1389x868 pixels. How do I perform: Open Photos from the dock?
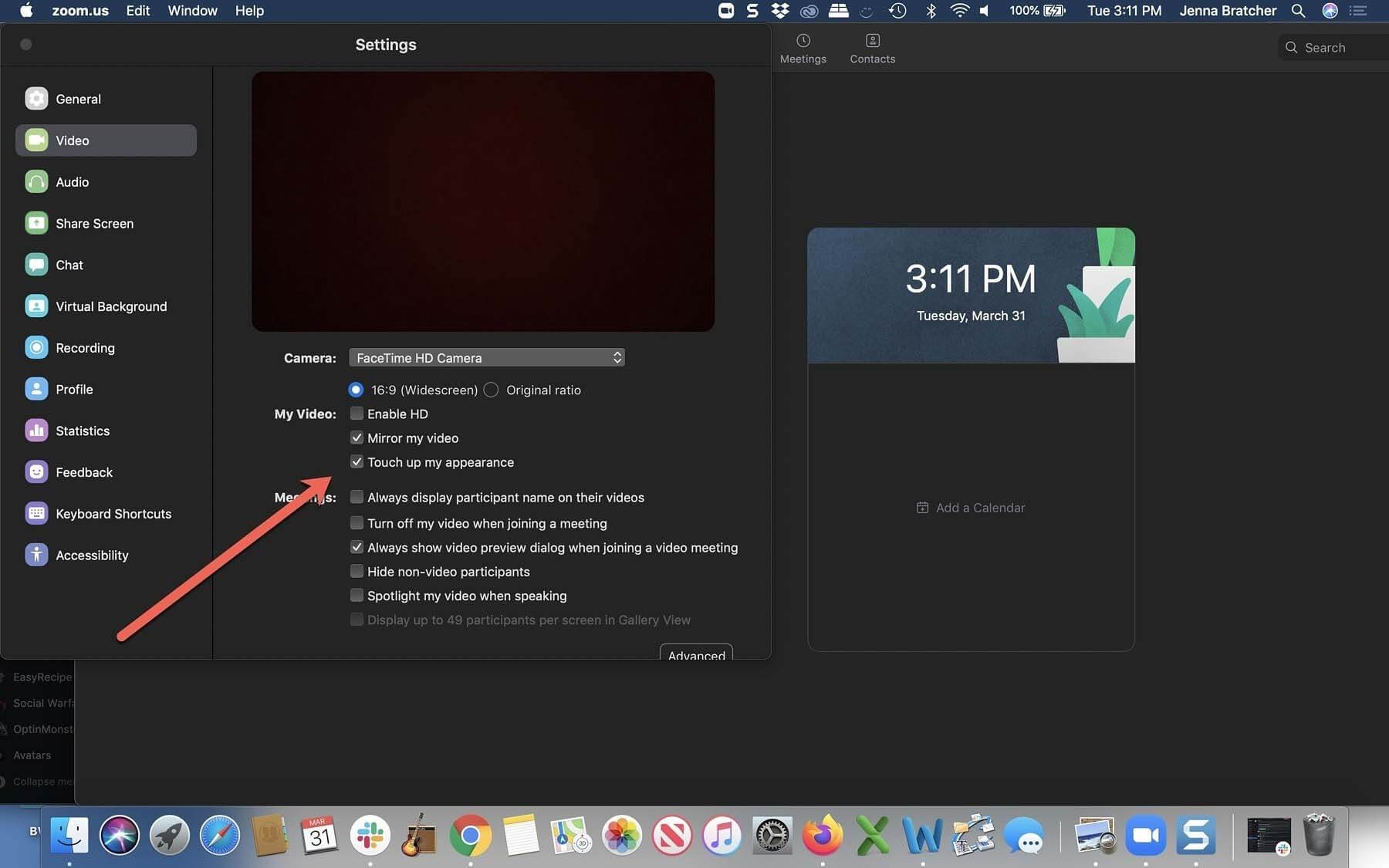tap(622, 835)
